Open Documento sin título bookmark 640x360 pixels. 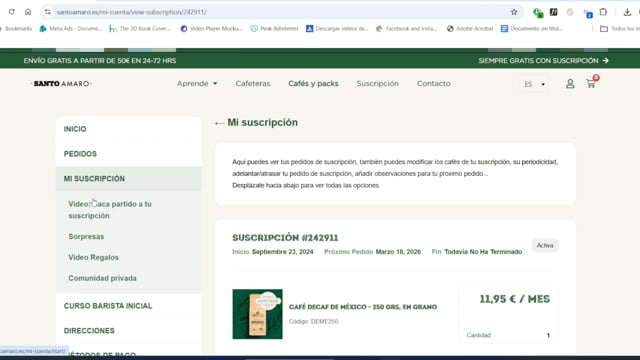(x=532, y=29)
